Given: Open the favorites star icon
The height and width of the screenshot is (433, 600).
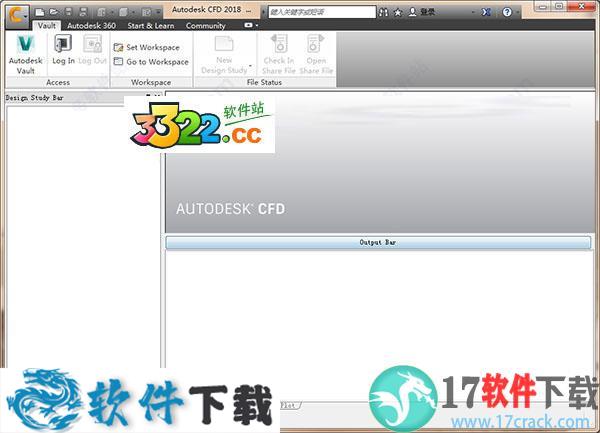Looking at the screenshot, I should click(x=398, y=12).
